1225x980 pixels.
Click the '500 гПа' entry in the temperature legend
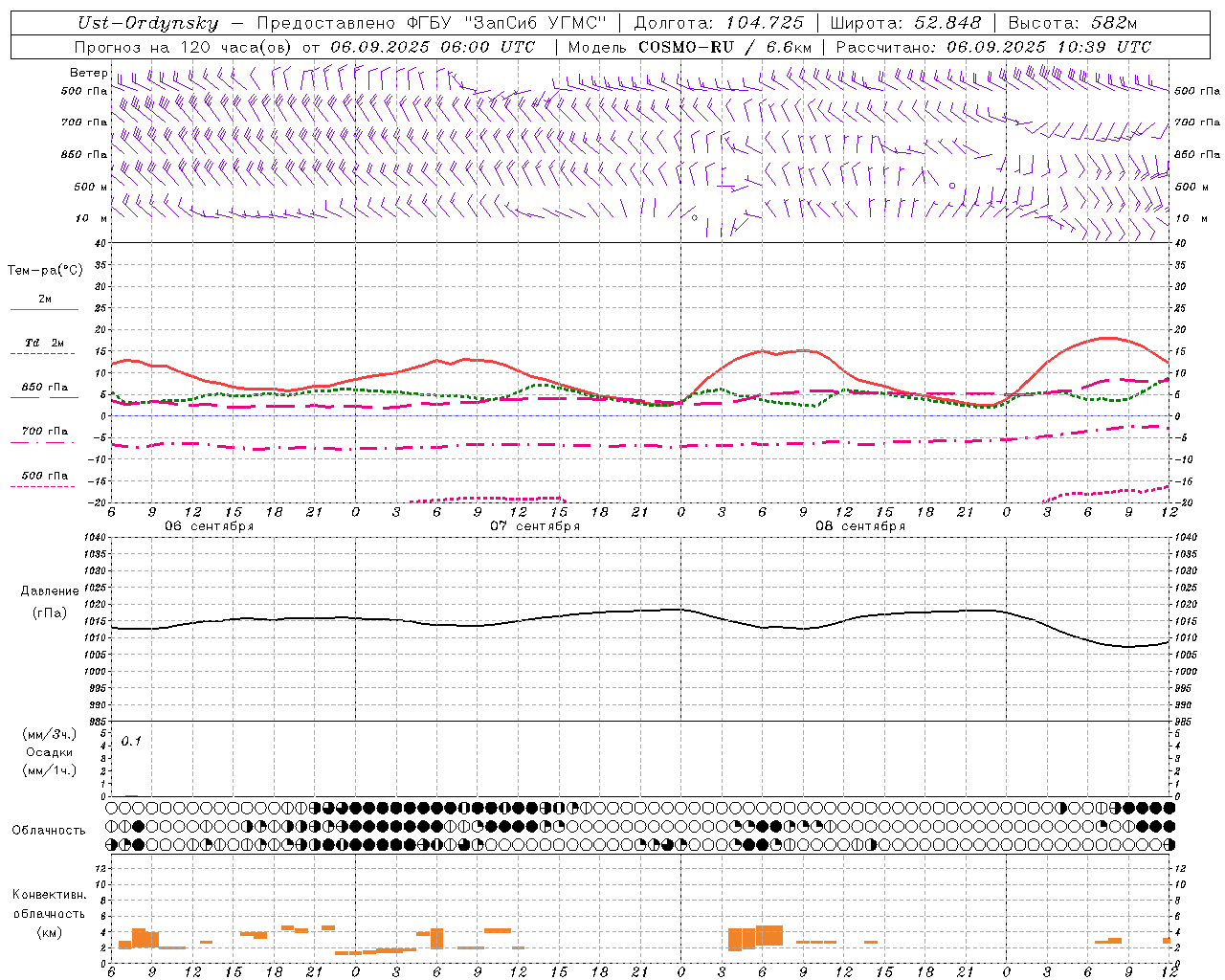click(44, 476)
